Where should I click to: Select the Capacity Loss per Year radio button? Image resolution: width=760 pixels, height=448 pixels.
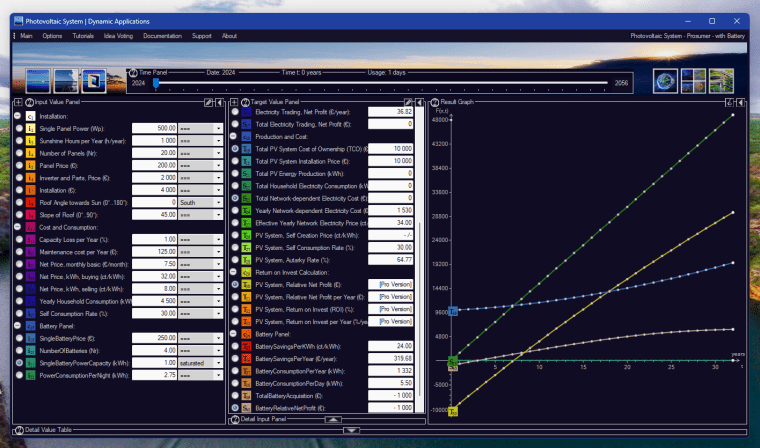click(x=19, y=240)
